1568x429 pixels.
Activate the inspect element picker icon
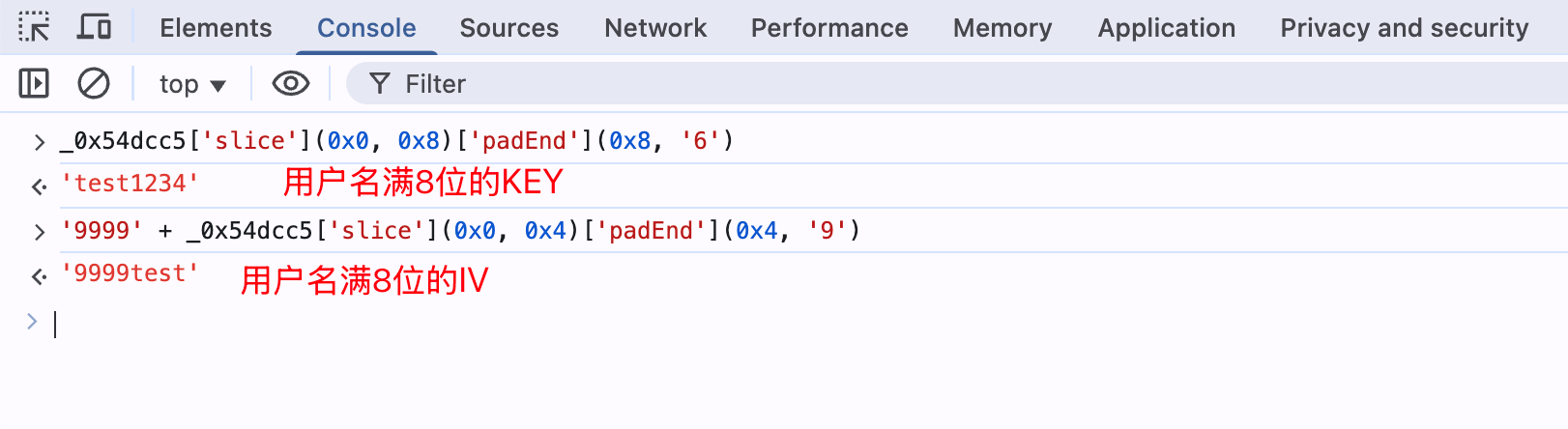click(34, 27)
